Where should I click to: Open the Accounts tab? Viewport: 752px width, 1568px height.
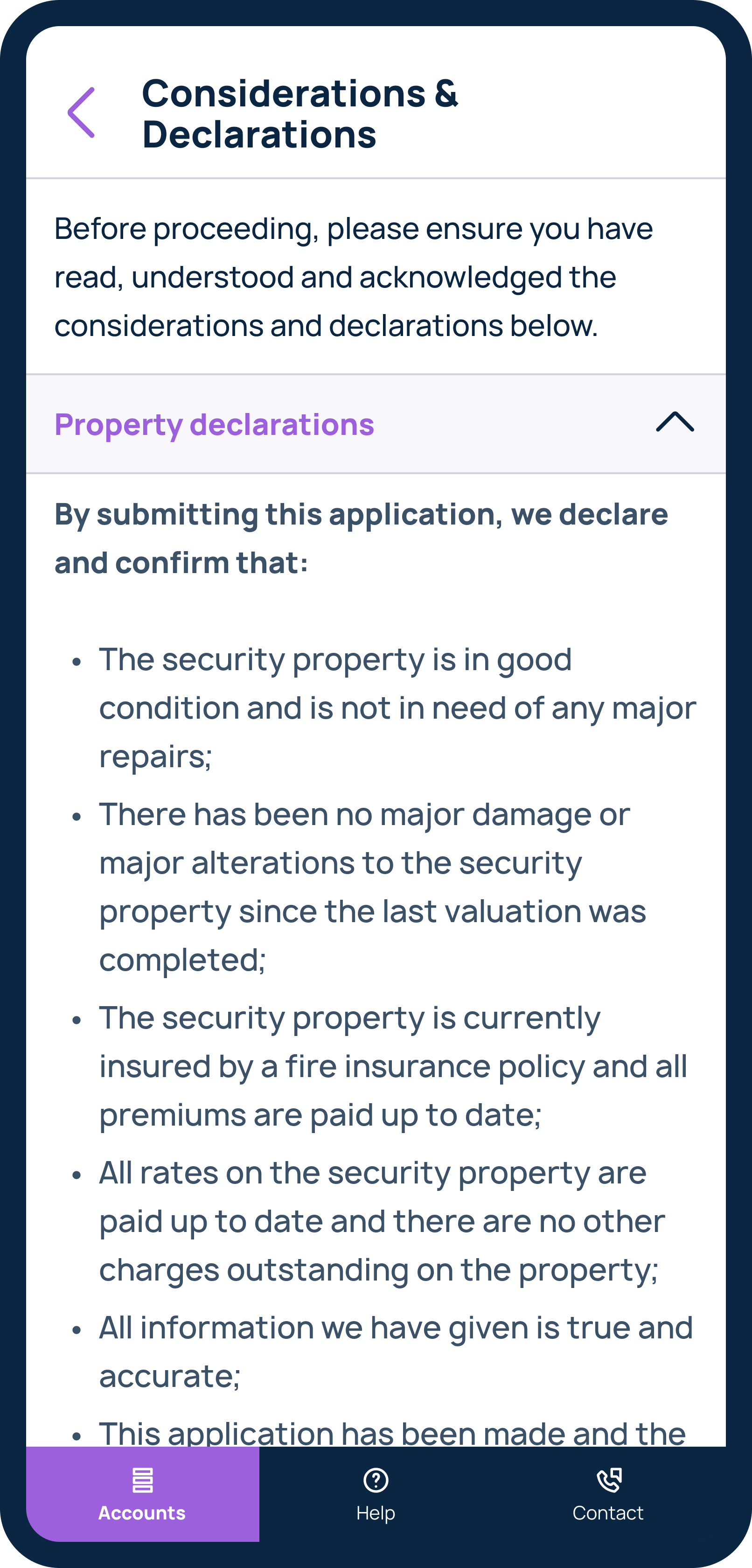(x=142, y=1494)
